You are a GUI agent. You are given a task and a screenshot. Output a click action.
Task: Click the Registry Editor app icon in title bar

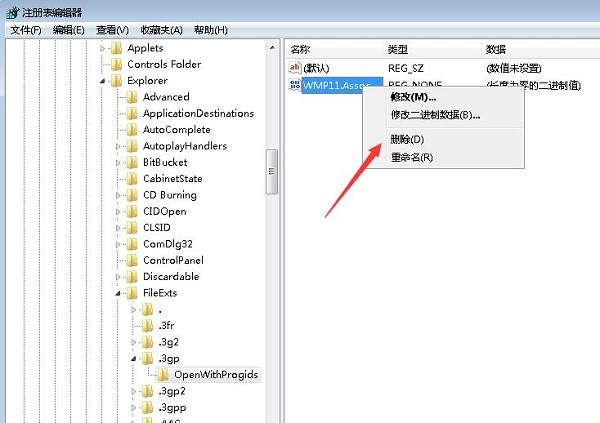click(x=11, y=11)
